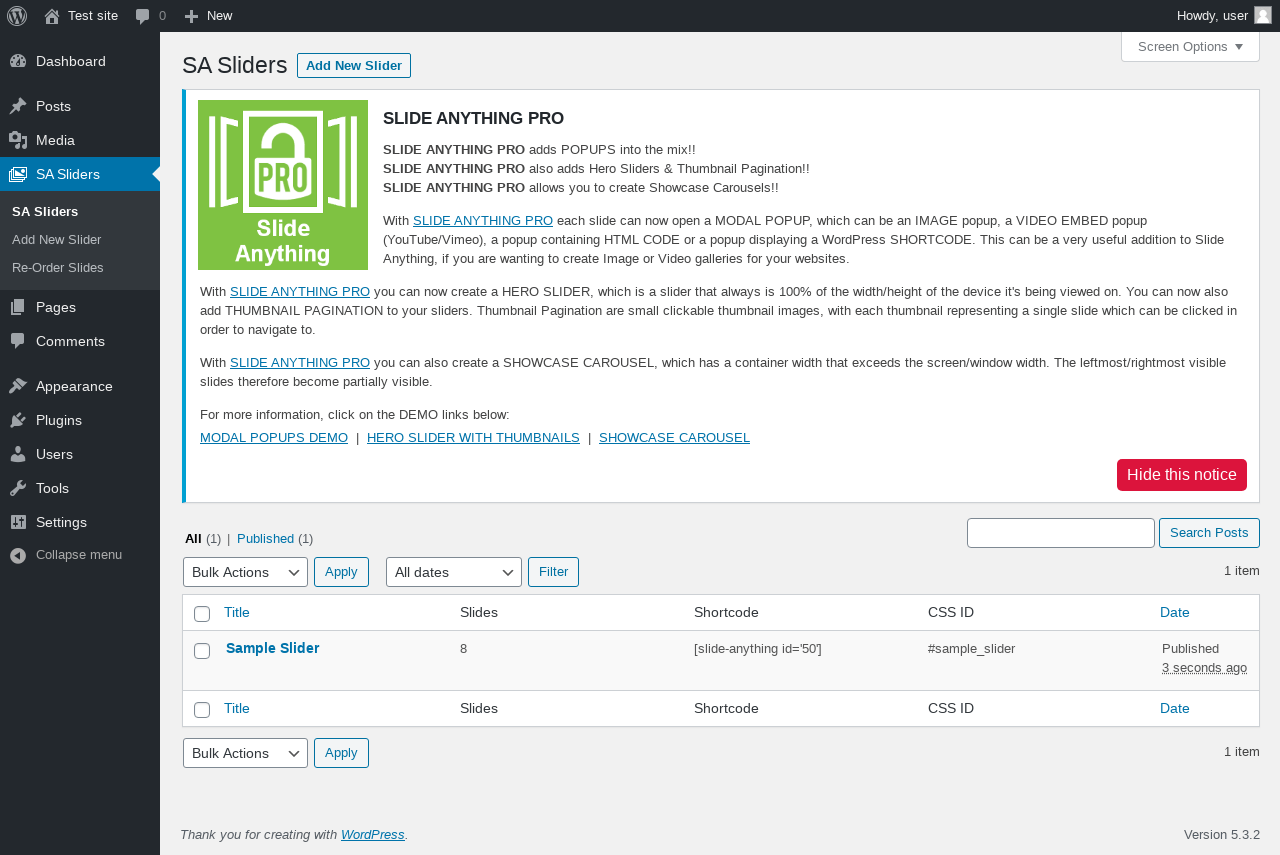This screenshot has height=855, width=1280.
Task: Open the WordPress link in the footer
Action: coord(373,834)
